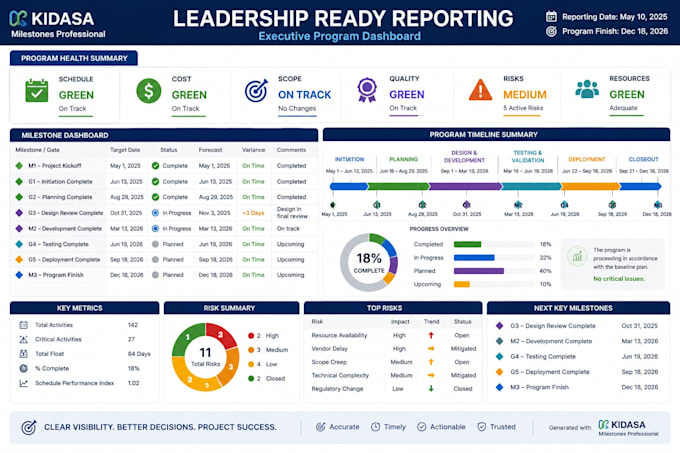Click the red up arrow trend for Resource Availability
Viewport: 680px width, 453px height.
pyautogui.click(x=431, y=335)
